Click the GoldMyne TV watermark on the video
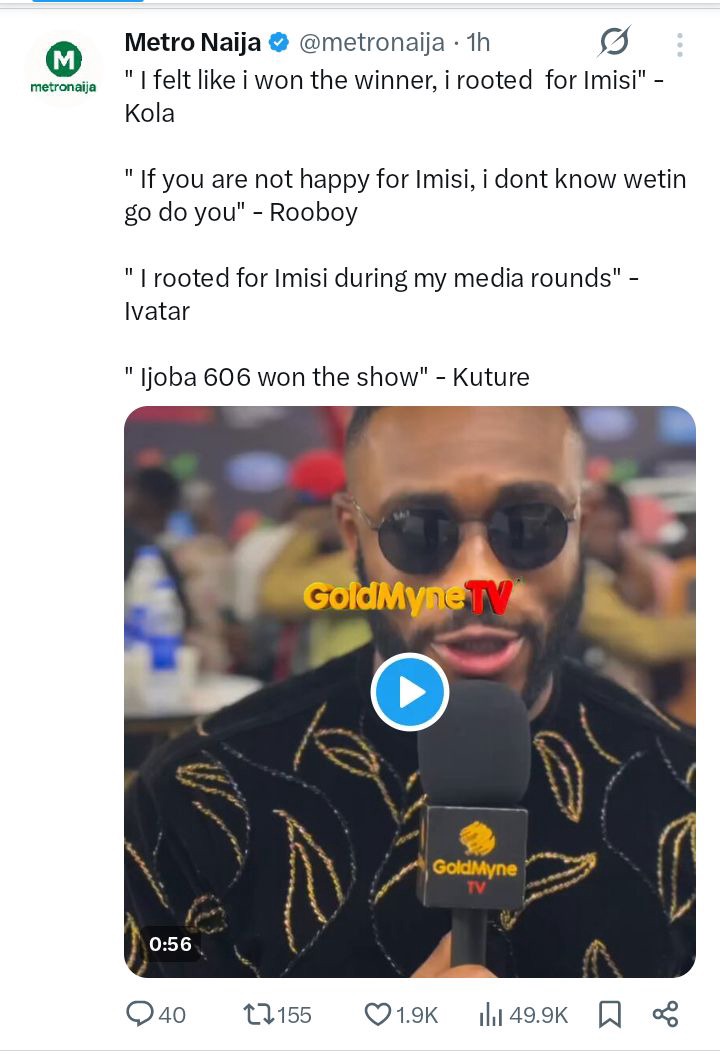The height and width of the screenshot is (1055, 720). point(408,598)
